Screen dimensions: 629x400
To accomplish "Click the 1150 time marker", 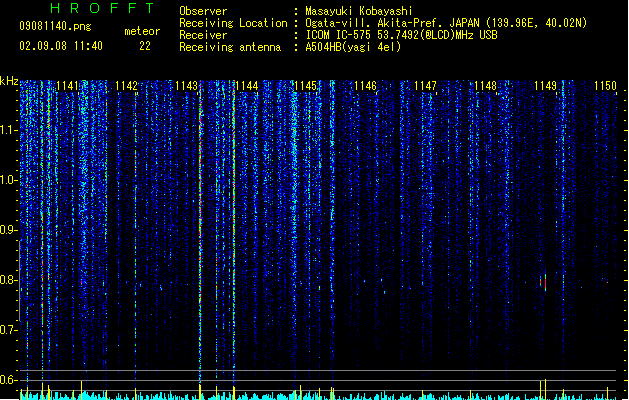I will click(605, 86).
